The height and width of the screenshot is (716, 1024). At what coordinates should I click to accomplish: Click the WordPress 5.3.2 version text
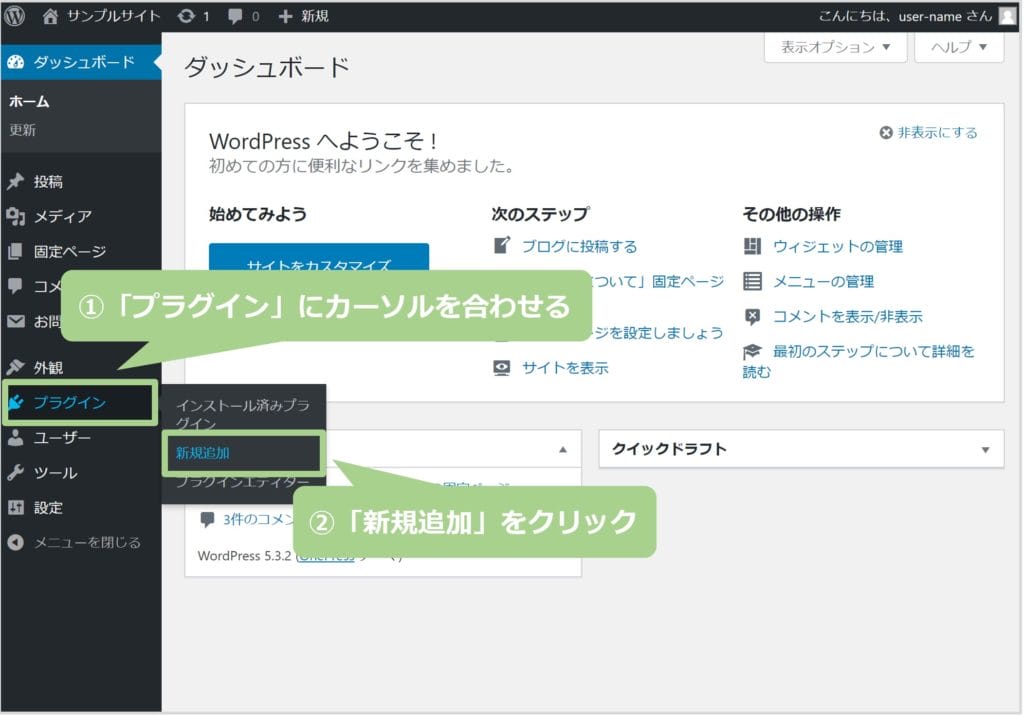(x=244, y=556)
